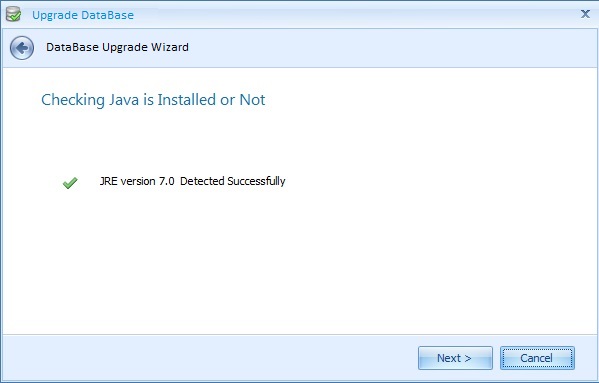Click the green checkmark status icon
The height and width of the screenshot is (383, 599).
click(70, 183)
